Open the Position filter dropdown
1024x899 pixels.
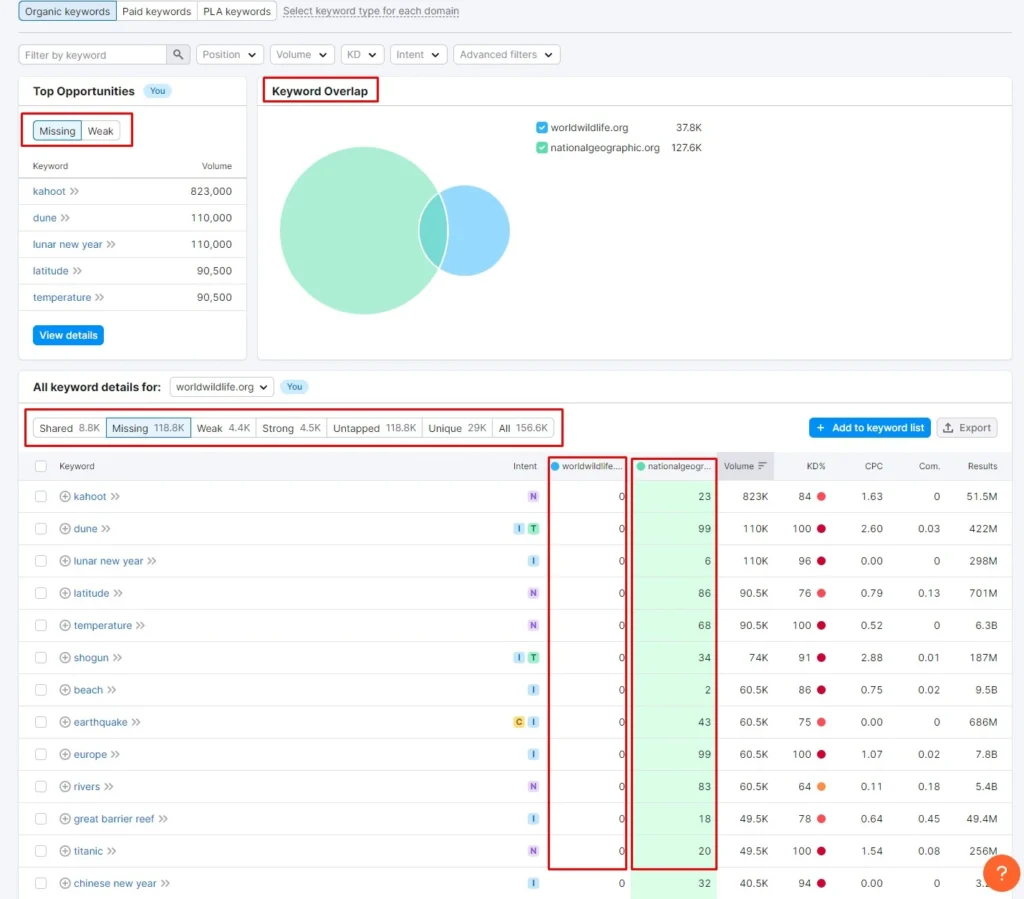(229, 54)
